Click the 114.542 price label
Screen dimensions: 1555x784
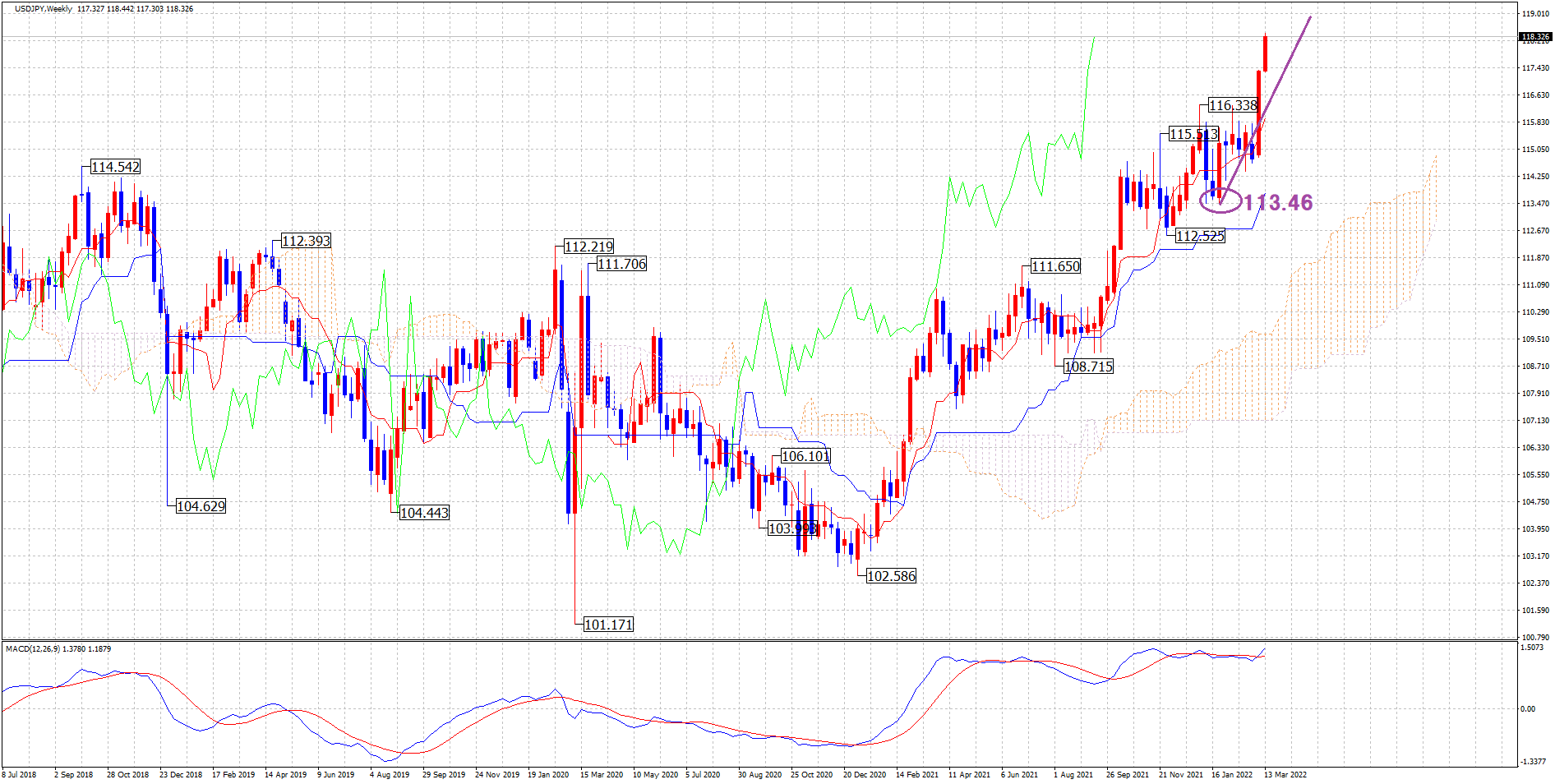tap(115, 167)
